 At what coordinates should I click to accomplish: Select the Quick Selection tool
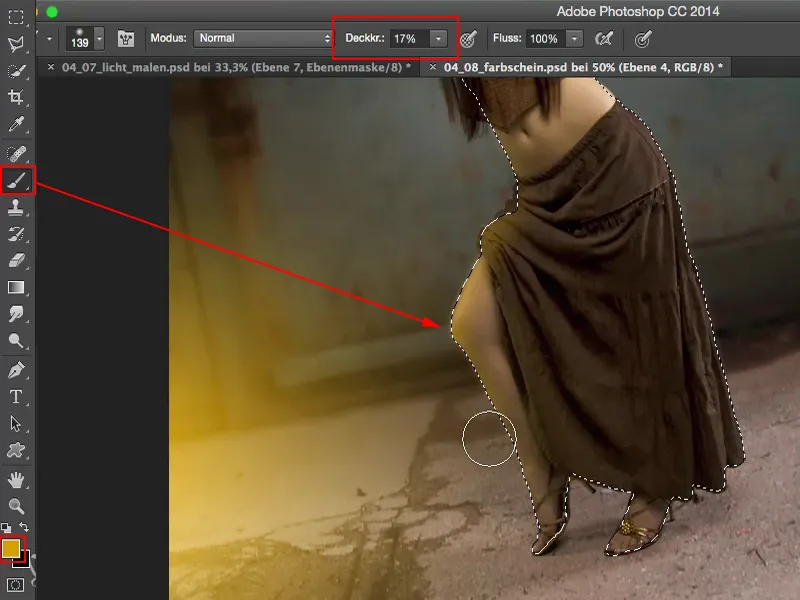pyautogui.click(x=16, y=71)
